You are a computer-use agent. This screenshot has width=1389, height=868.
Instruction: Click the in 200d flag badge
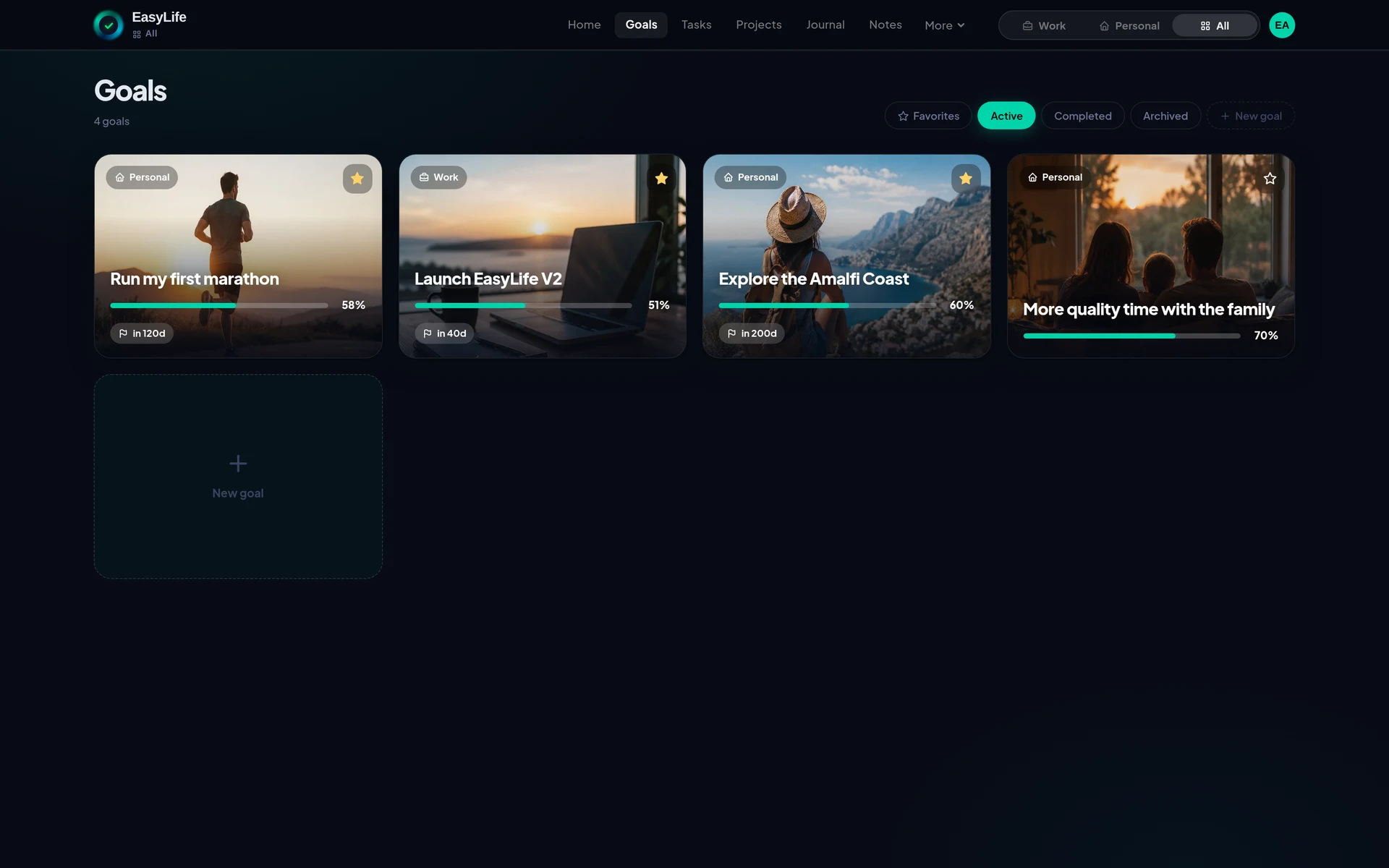click(x=752, y=333)
